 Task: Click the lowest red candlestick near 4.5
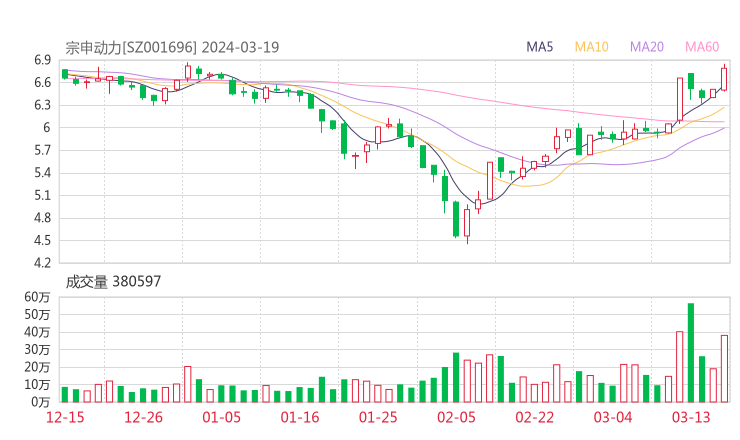click(467, 224)
